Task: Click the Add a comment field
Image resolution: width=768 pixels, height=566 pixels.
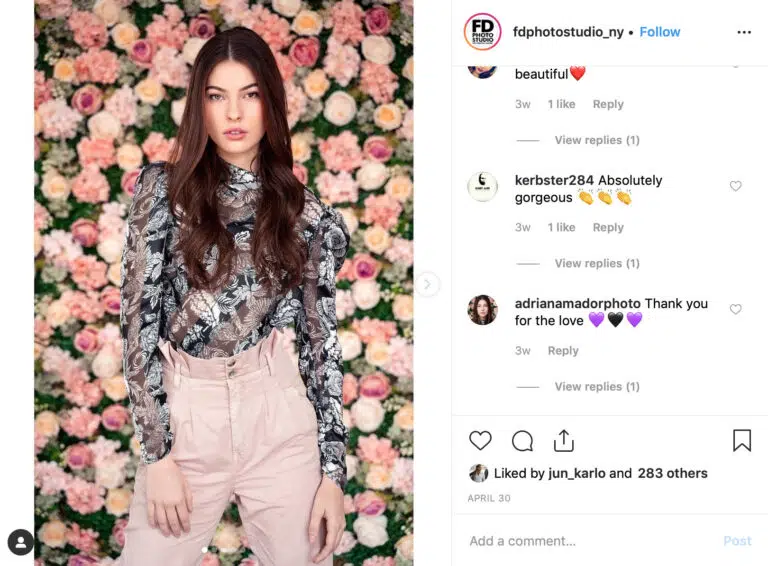Action: coord(593,541)
